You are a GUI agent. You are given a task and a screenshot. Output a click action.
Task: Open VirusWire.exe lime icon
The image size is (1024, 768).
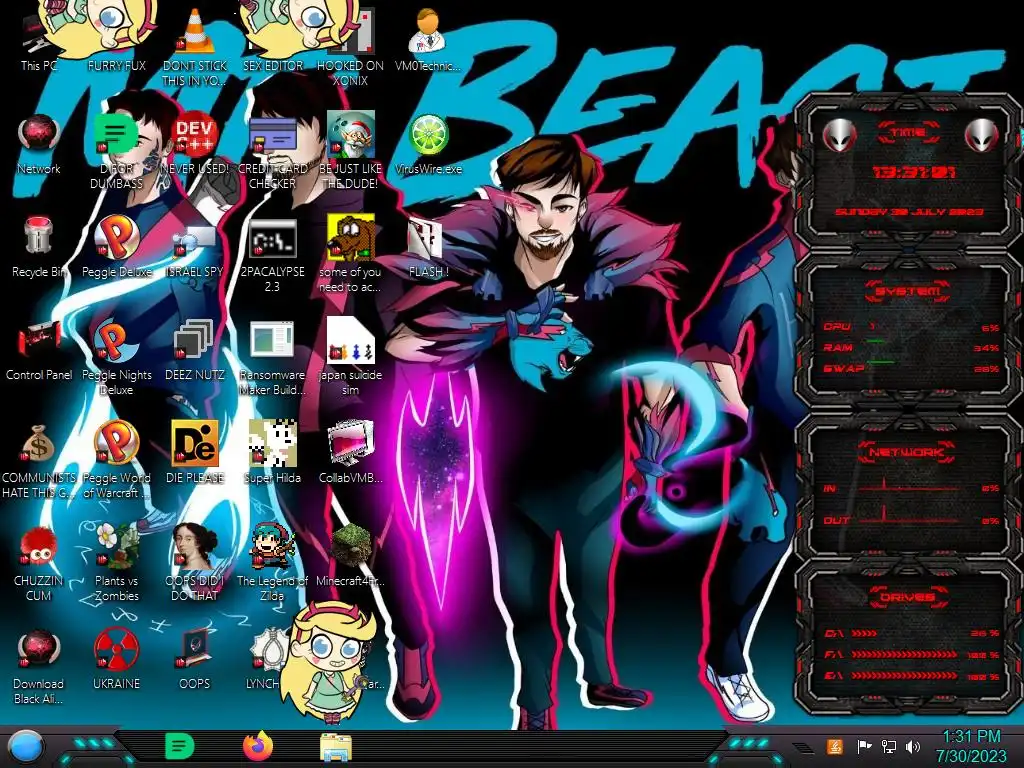tap(428, 145)
